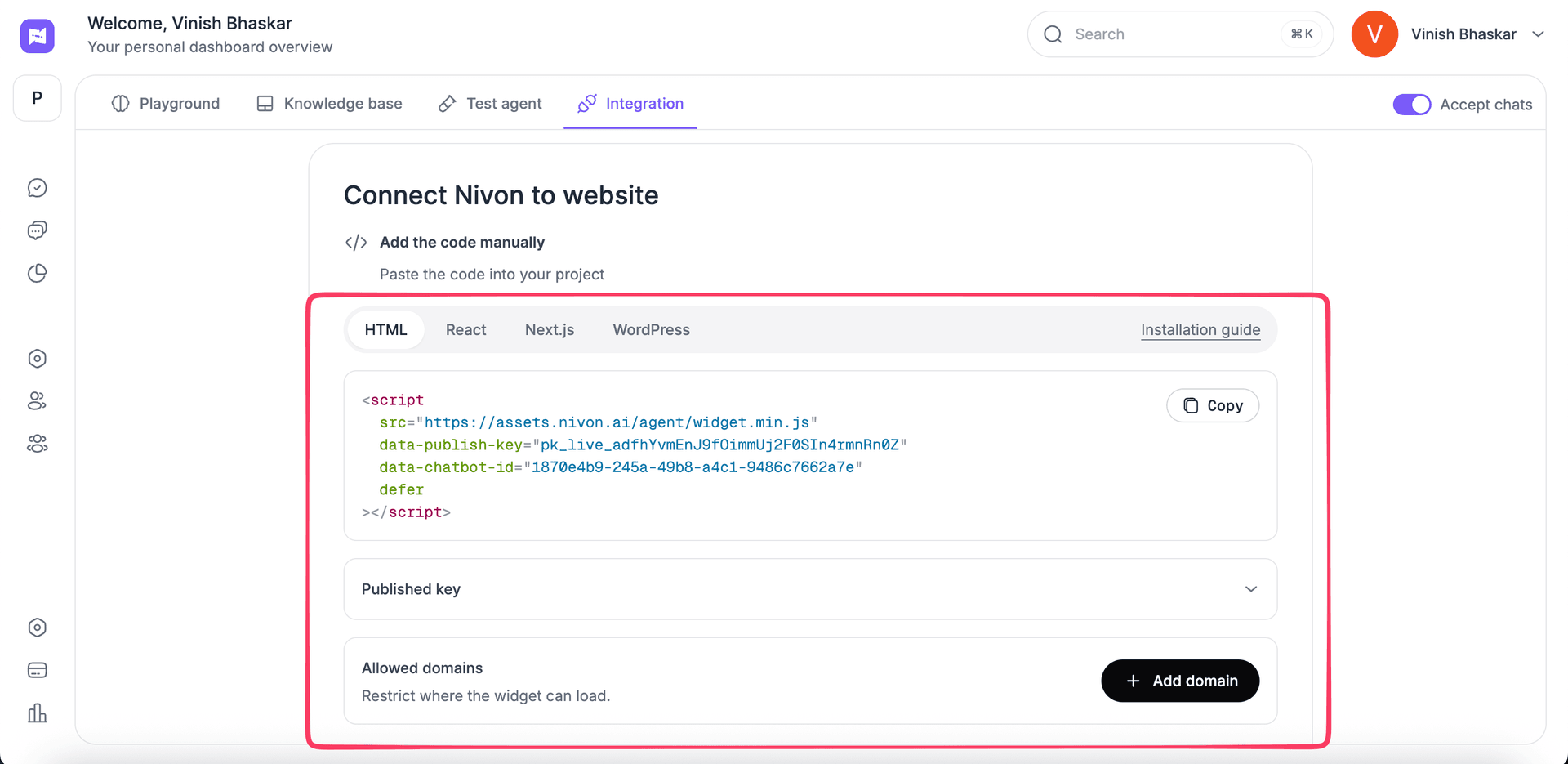Open the pie chart analytics sidebar icon
The height and width of the screenshot is (764, 1568).
[37, 273]
